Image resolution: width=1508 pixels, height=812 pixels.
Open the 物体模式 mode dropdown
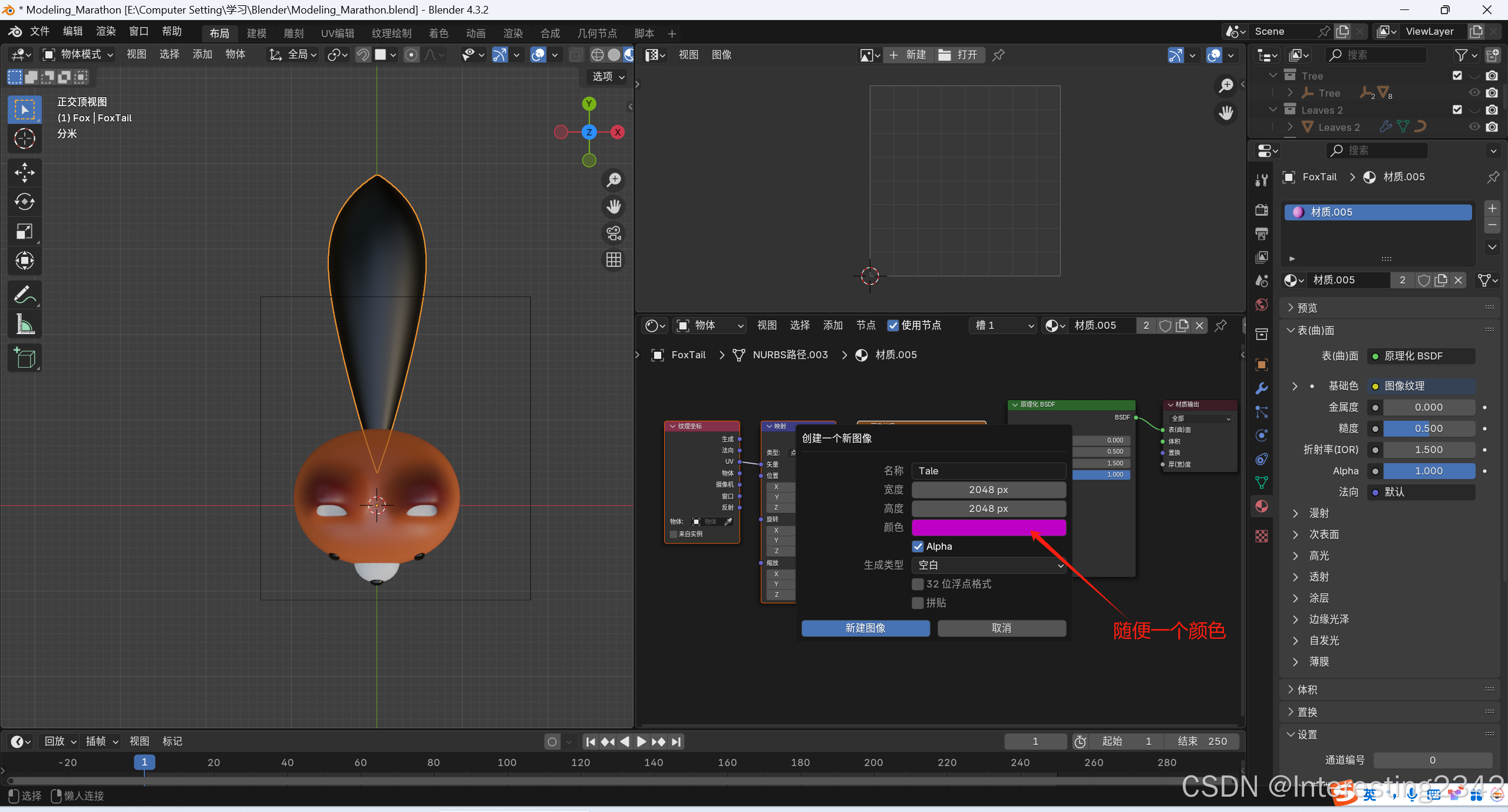78,55
